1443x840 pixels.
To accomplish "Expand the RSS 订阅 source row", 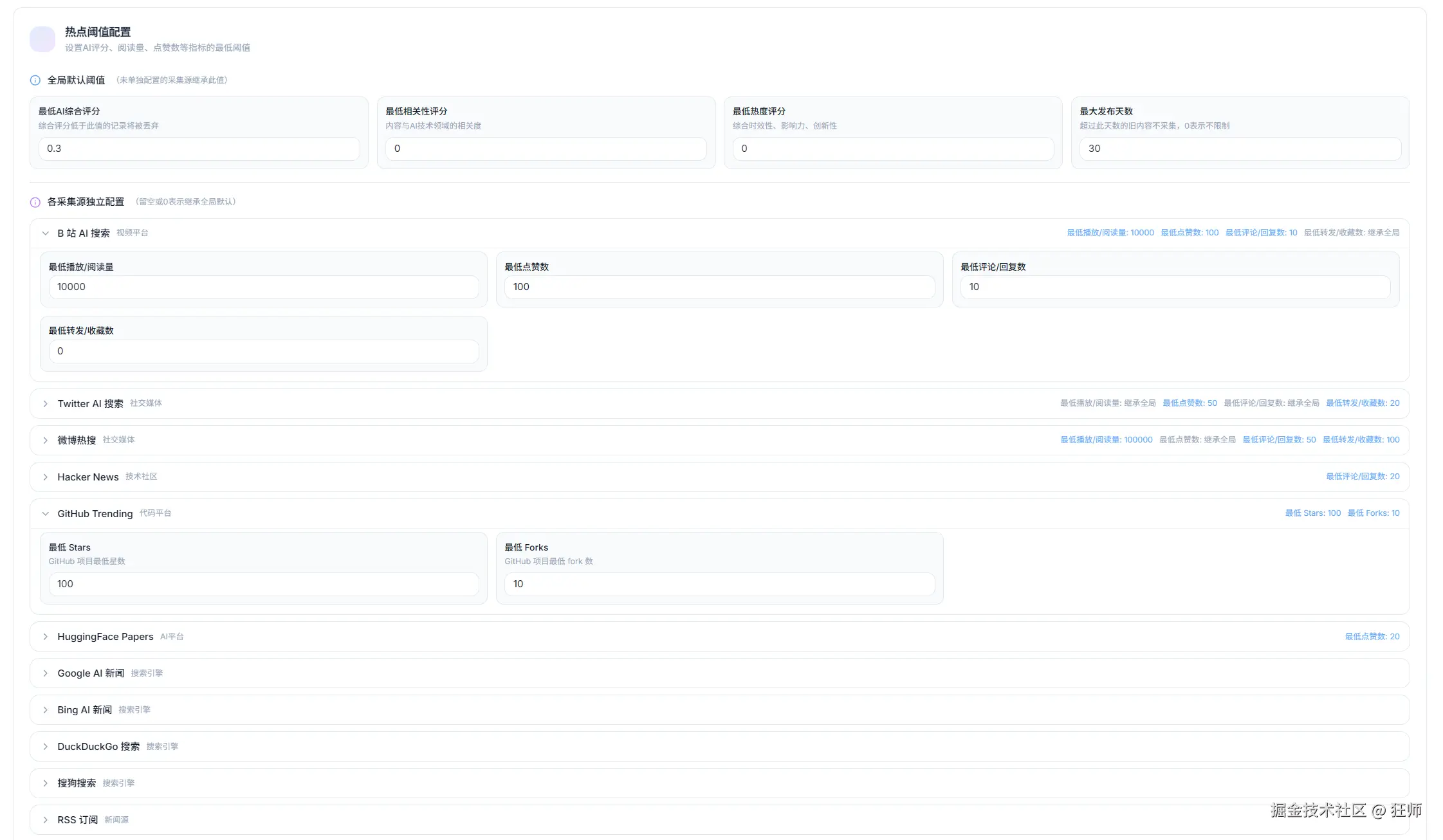I will point(45,820).
